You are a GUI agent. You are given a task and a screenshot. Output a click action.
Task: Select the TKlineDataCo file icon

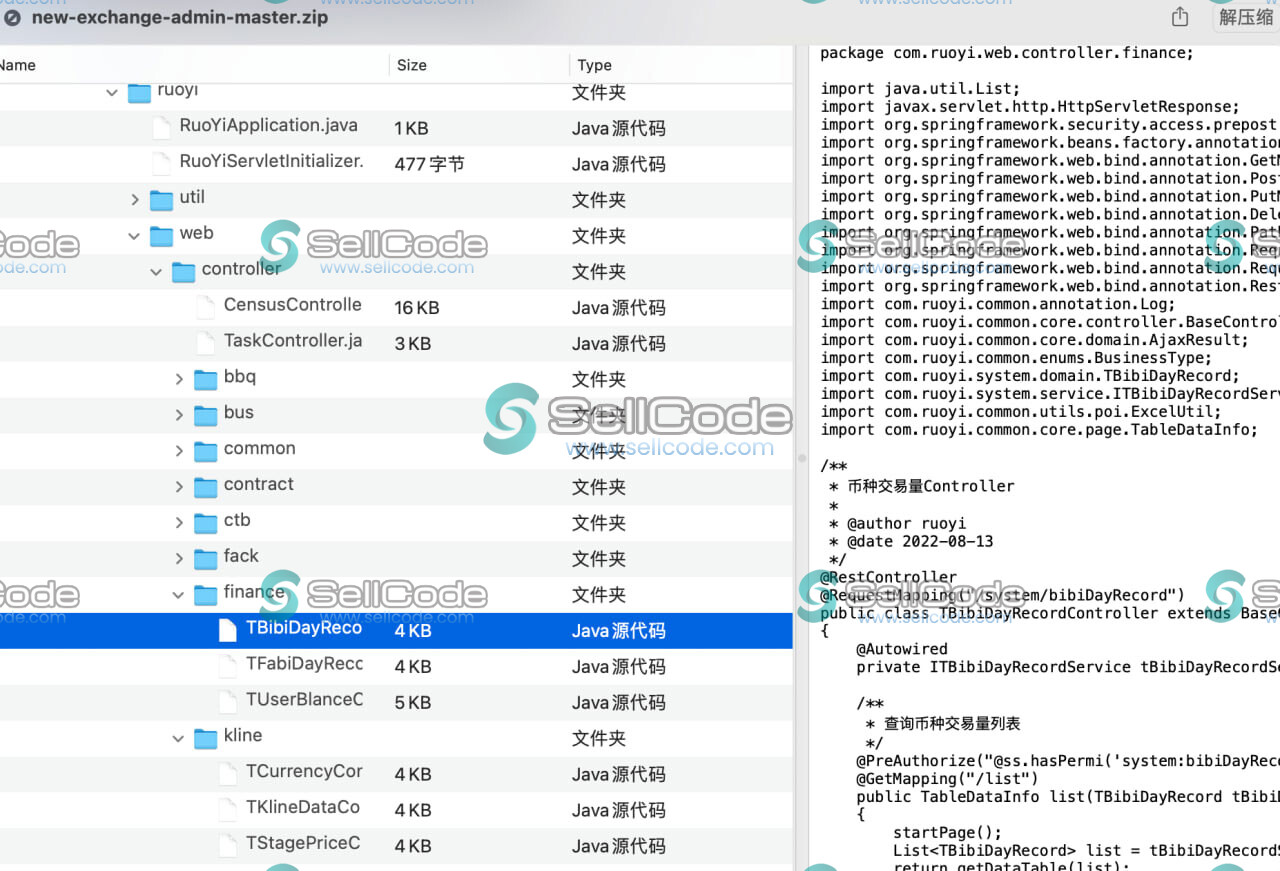227,810
